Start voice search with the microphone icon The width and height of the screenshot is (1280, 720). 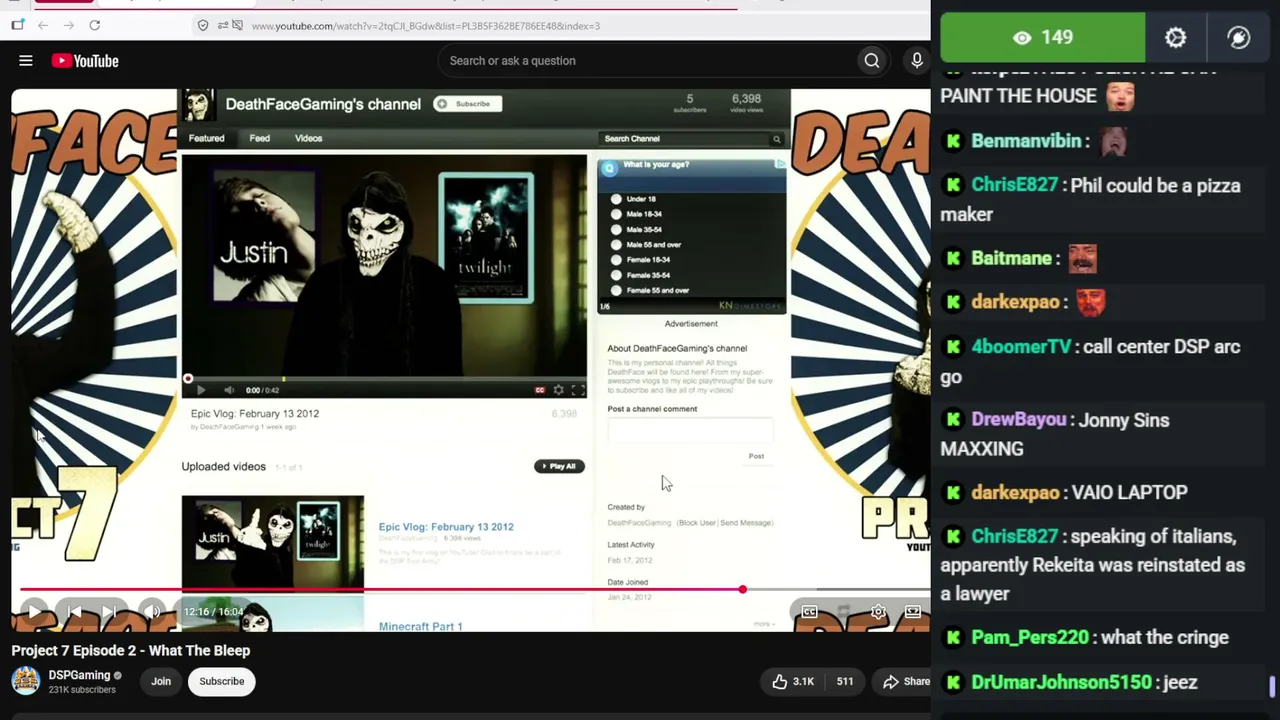click(x=917, y=61)
